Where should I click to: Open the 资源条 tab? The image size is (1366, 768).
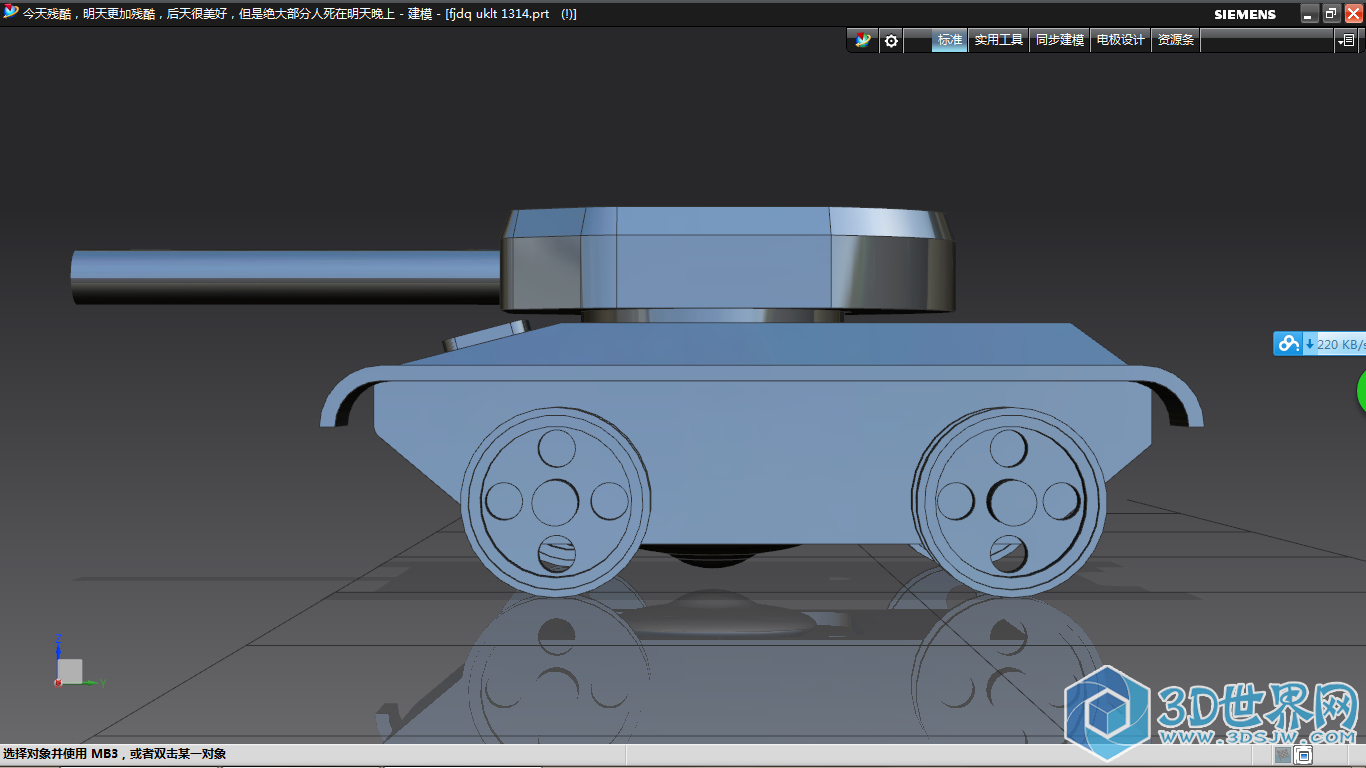click(1176, 40)
